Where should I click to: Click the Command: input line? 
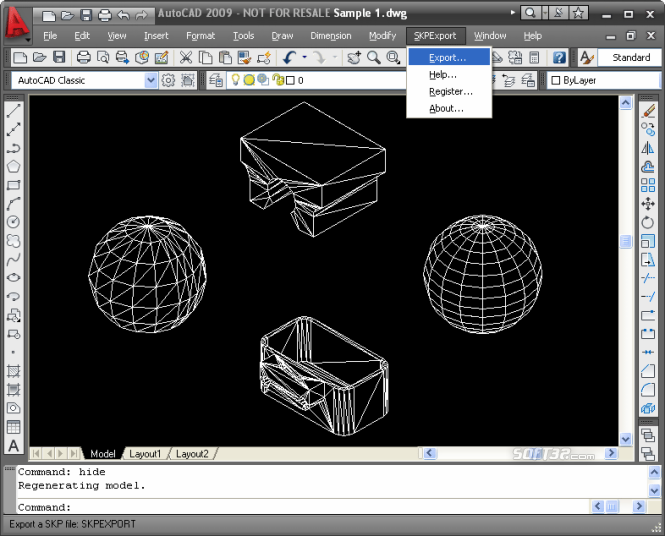[x=303, y=507]
